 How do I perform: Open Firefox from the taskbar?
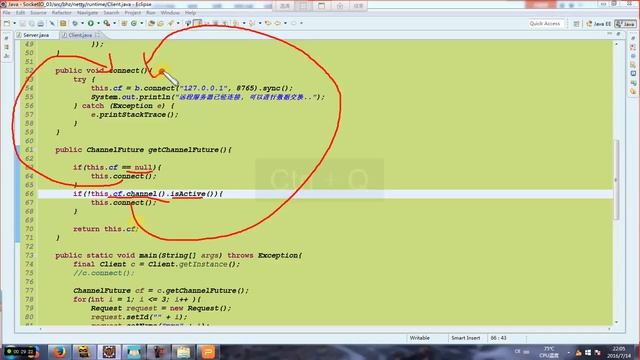point(60,352)
